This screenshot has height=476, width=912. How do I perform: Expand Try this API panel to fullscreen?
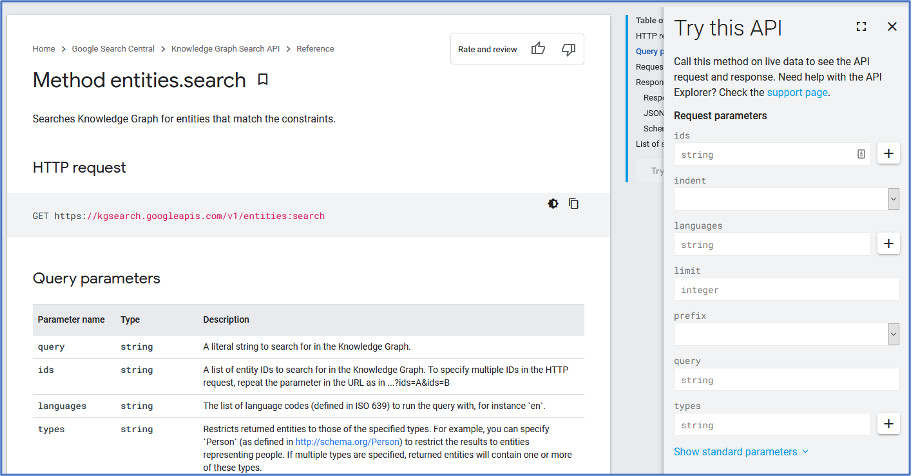click(x=861, y=27)
